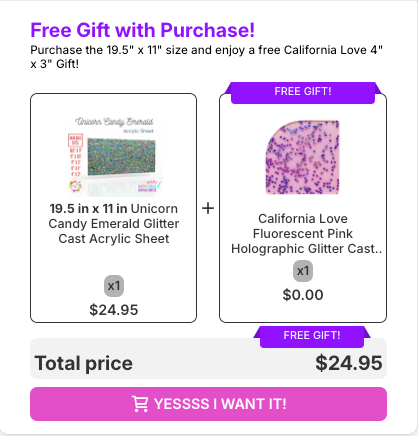Select the x1 quantity badge under Unicorn Candy

click(114, 286)
